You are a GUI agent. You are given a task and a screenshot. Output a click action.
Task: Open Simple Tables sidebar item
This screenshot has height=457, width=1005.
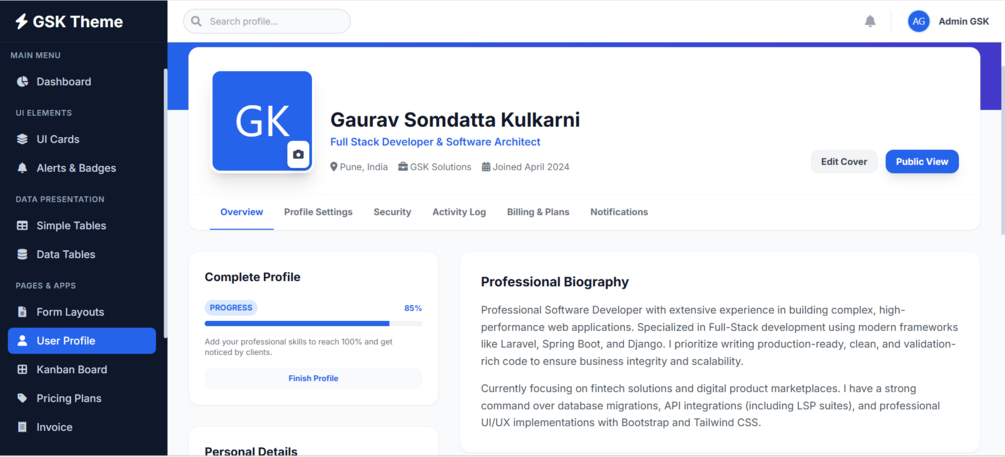(82, 226)
